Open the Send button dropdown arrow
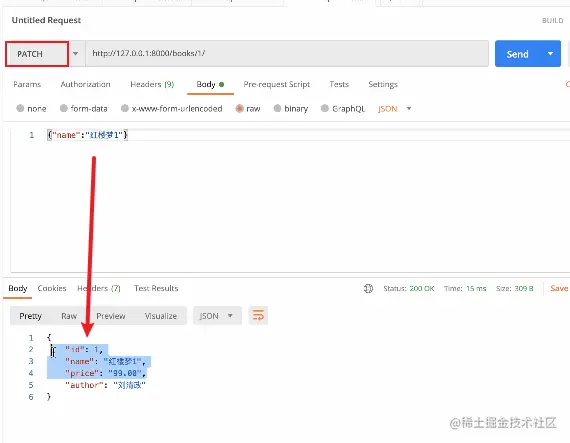 [550, 54]
